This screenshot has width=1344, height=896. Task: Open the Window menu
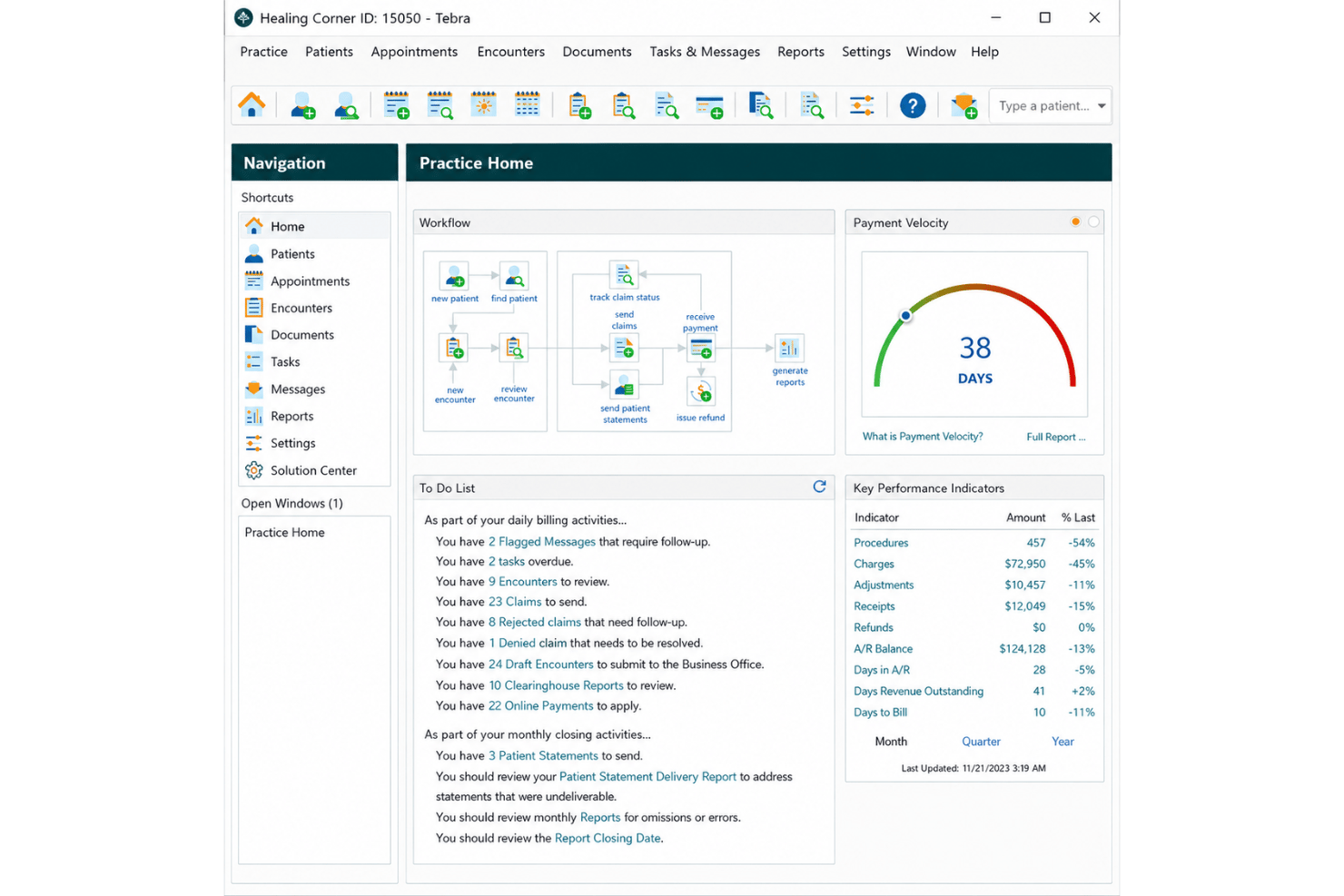(x=931, y=52)
